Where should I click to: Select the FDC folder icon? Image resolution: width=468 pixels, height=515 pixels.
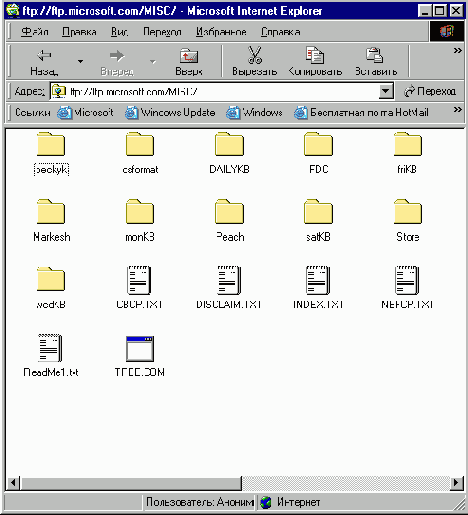[318, 144]
